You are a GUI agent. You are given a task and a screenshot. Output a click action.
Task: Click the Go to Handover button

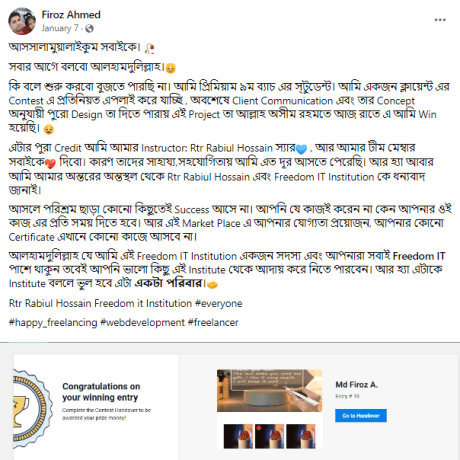[x=361, y=415]
